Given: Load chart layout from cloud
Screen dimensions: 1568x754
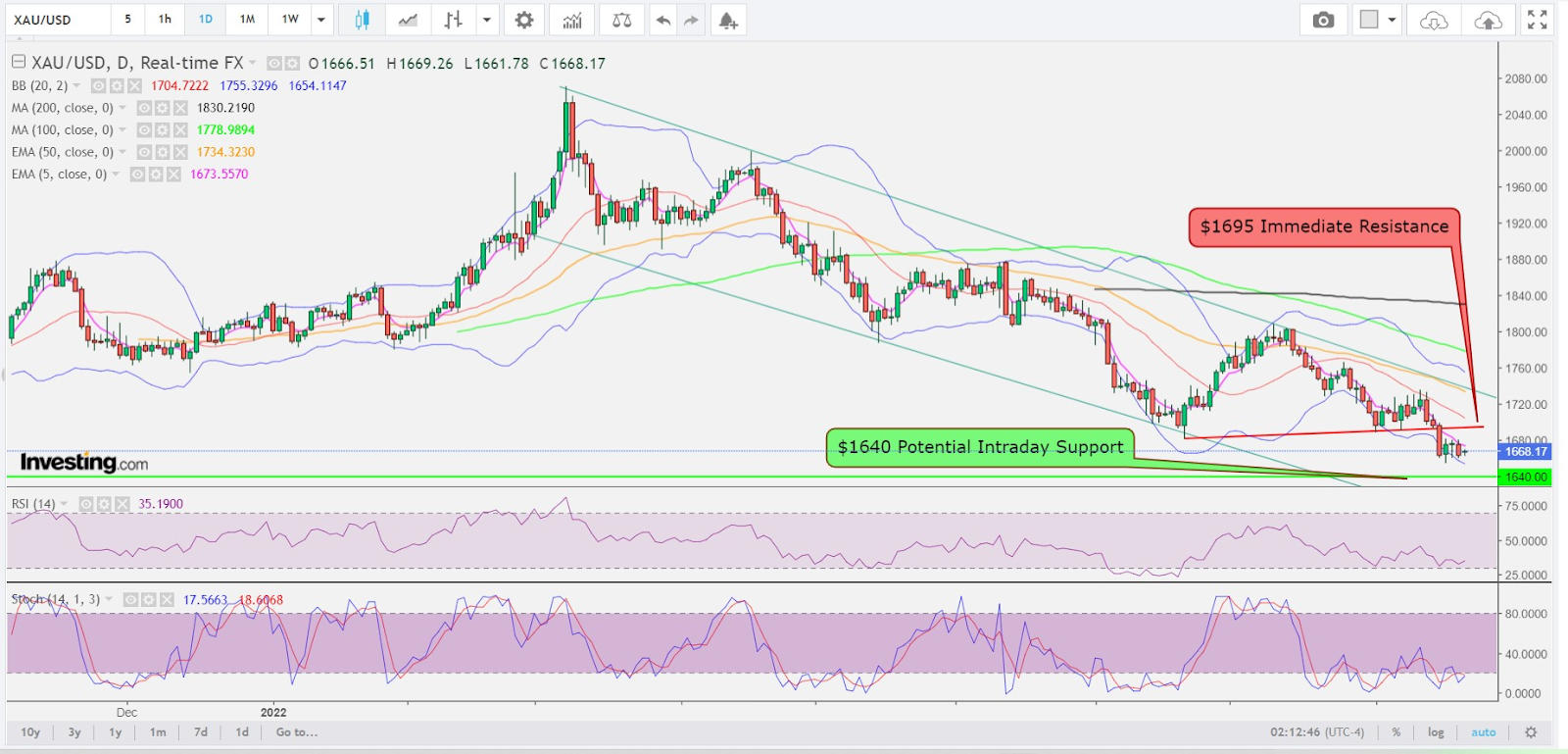Looking at the screenshot, I should pos(1433,20).
